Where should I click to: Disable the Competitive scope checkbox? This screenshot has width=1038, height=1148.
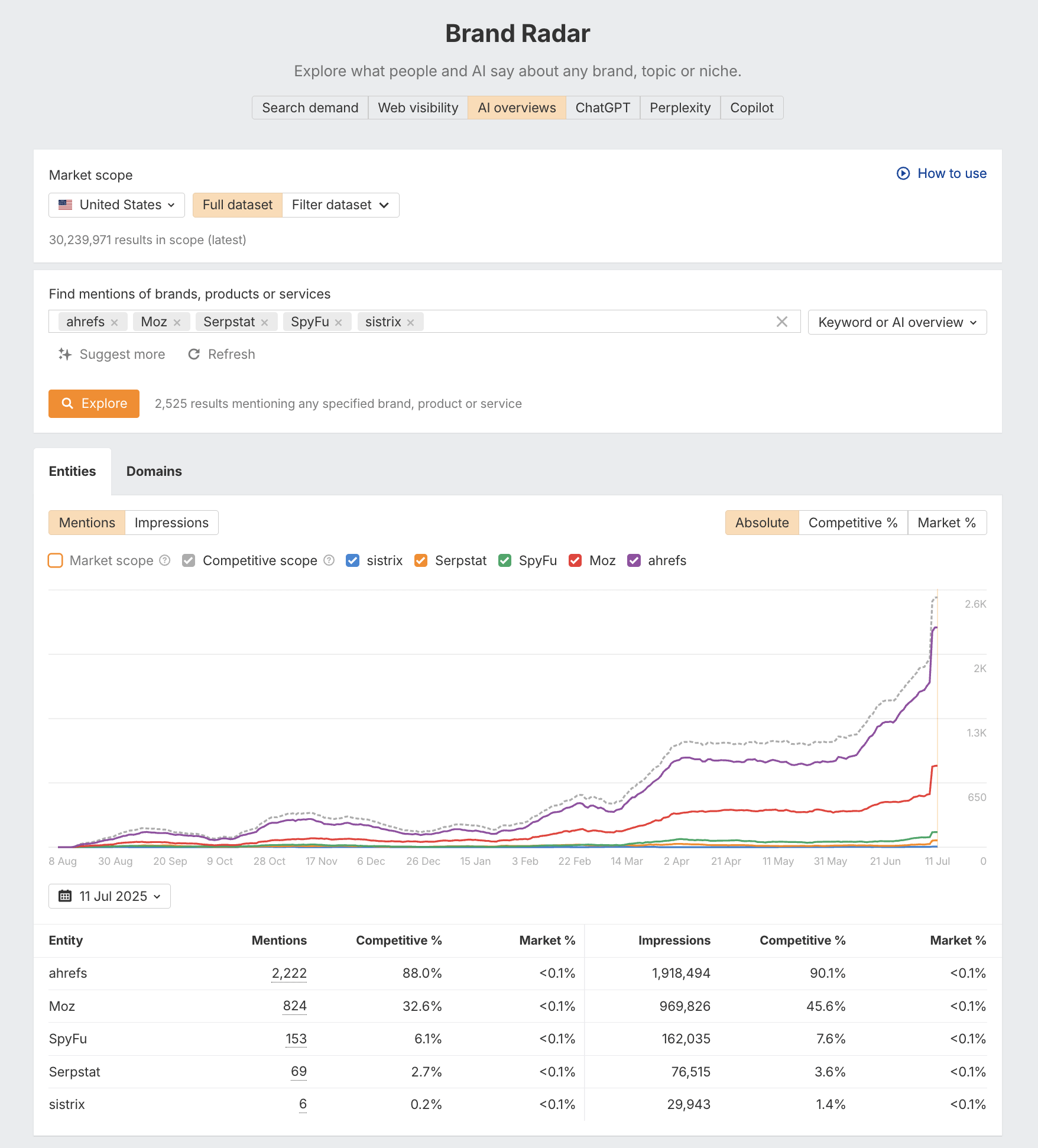tap(189, 560)
